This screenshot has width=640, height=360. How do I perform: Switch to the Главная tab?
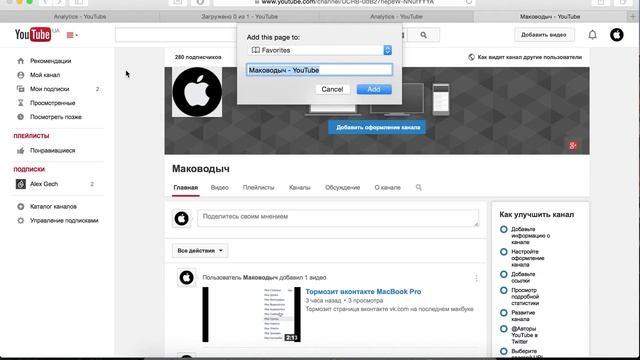186,188
